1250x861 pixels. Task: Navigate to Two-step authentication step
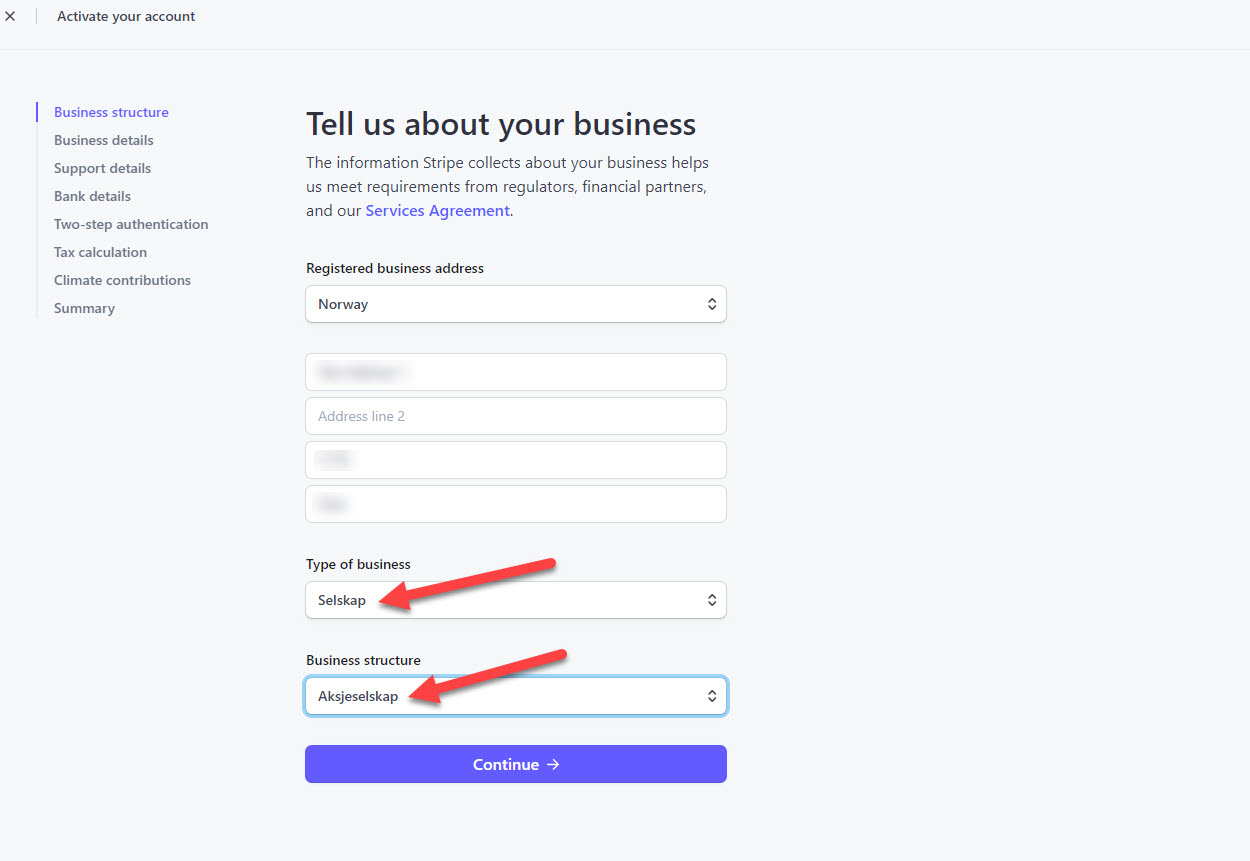tap(131, 224)
